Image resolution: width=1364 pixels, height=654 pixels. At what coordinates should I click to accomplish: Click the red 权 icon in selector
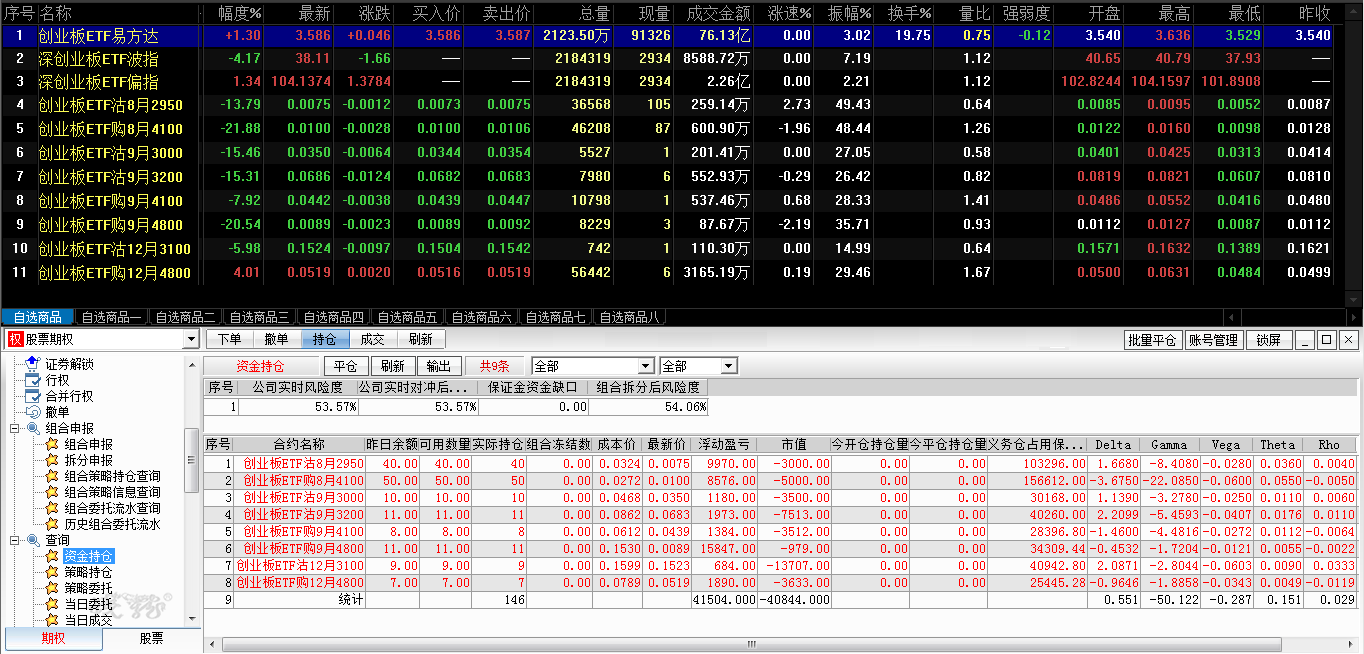[x=15, y=340]
